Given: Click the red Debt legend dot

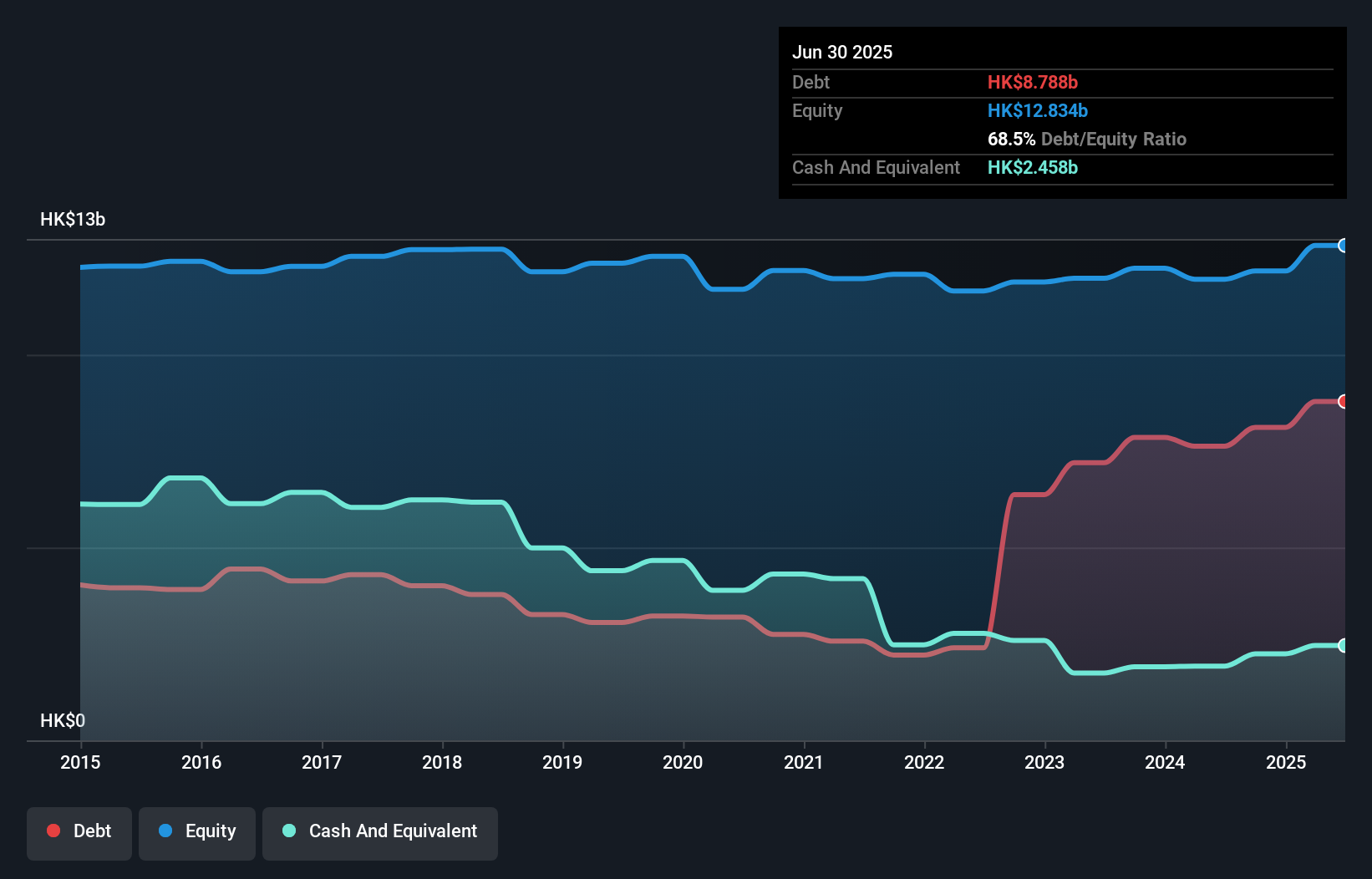Looking at the screenshot, I should click(53, 831).
